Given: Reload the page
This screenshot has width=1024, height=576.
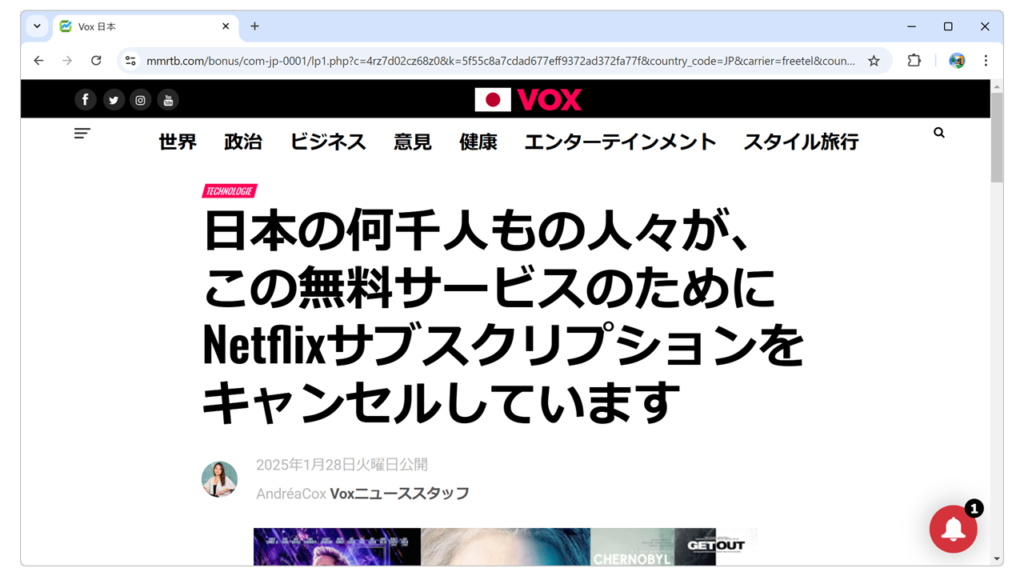Looking at the screenshot, I should tap(96, 61).
